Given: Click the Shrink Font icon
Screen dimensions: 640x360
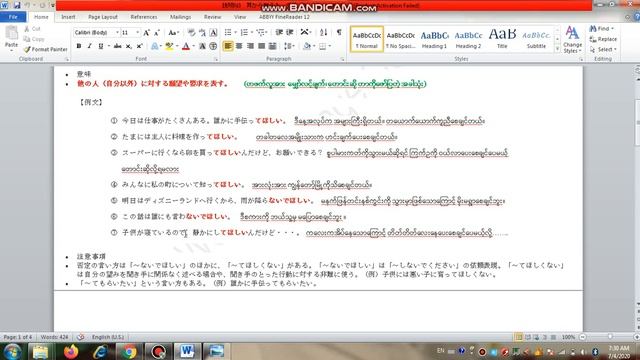Looking at the screenshot, I should pyautogui.click(x=157, y=33).
